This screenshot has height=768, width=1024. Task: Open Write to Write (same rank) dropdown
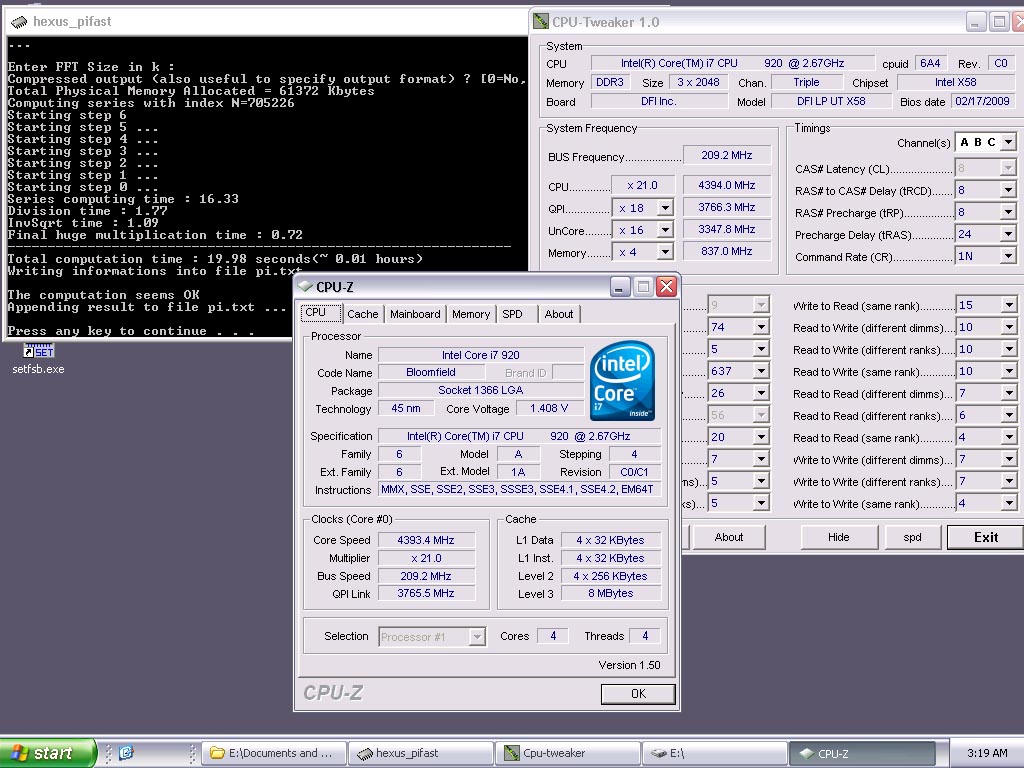(1010, 504)
